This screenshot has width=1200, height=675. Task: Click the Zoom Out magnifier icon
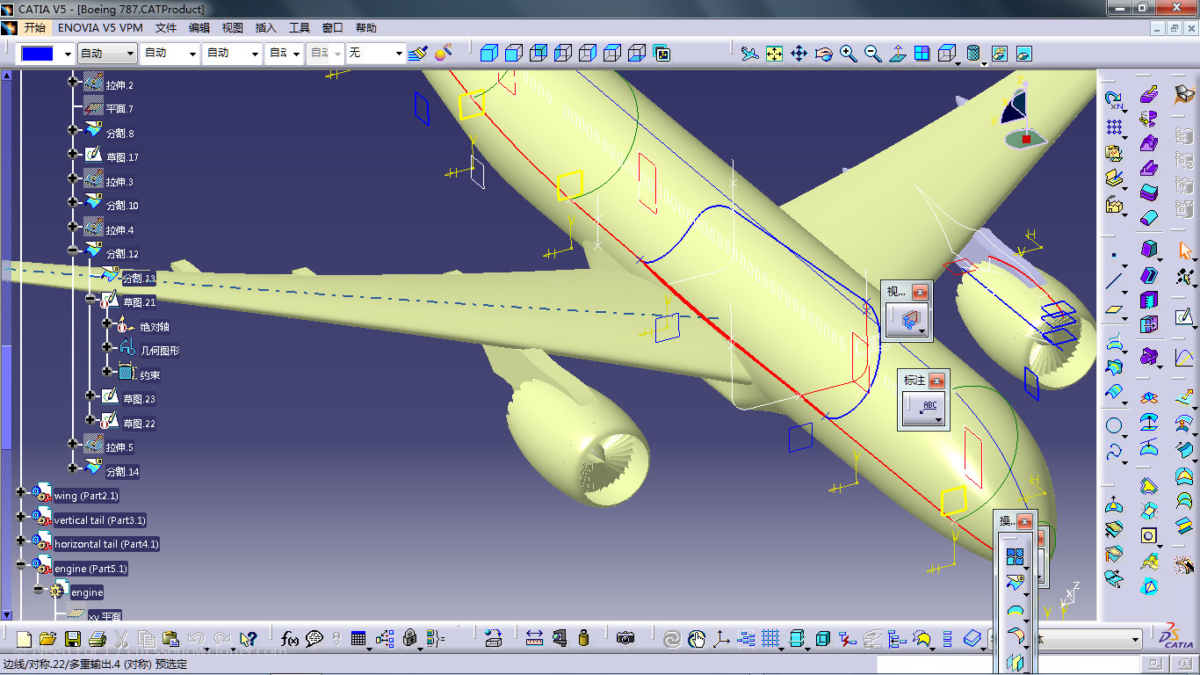coord(873,53)
